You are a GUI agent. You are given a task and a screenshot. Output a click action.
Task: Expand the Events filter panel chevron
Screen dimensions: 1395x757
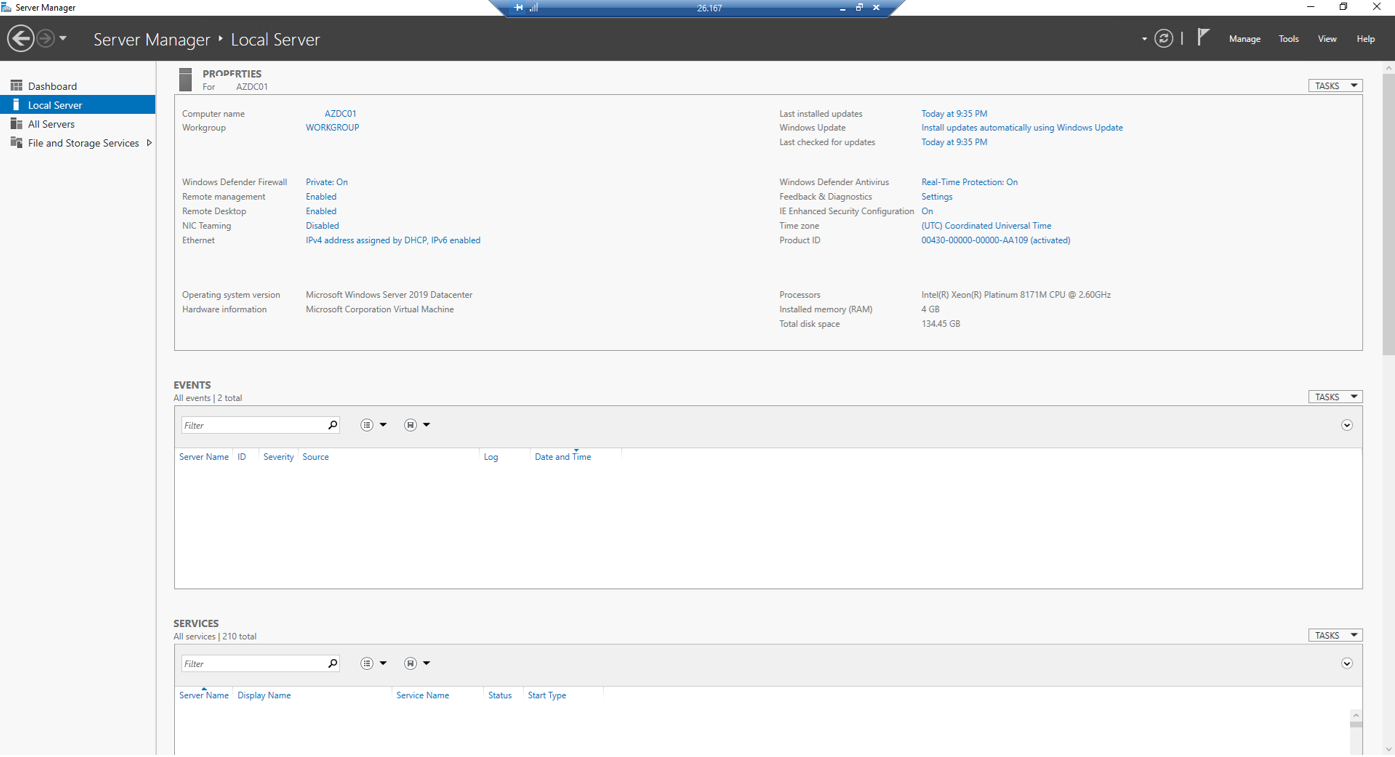[1347, 425]
